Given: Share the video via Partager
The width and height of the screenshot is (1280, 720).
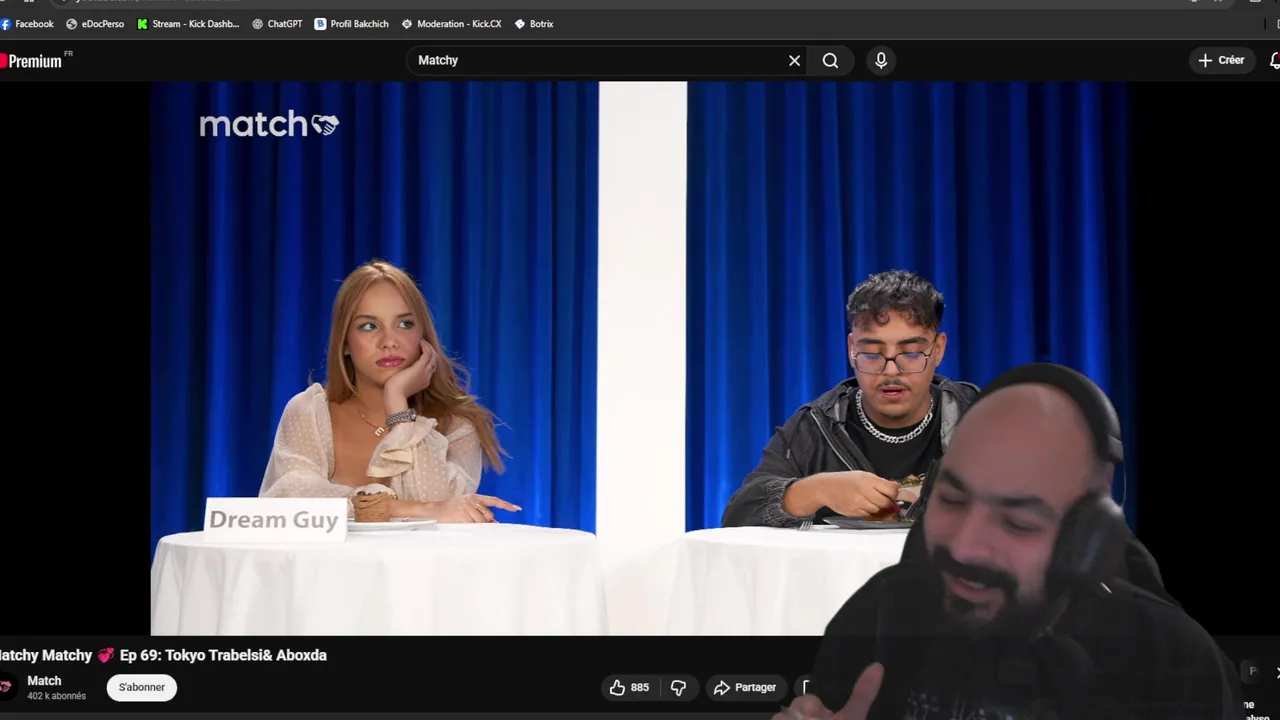Looking at the screenshot, I should pyautogui.click(x=745, y=688).
